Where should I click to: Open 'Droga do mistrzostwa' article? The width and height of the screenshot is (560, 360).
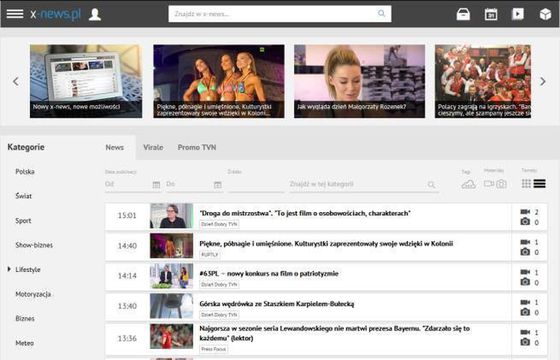pos(305,213)
